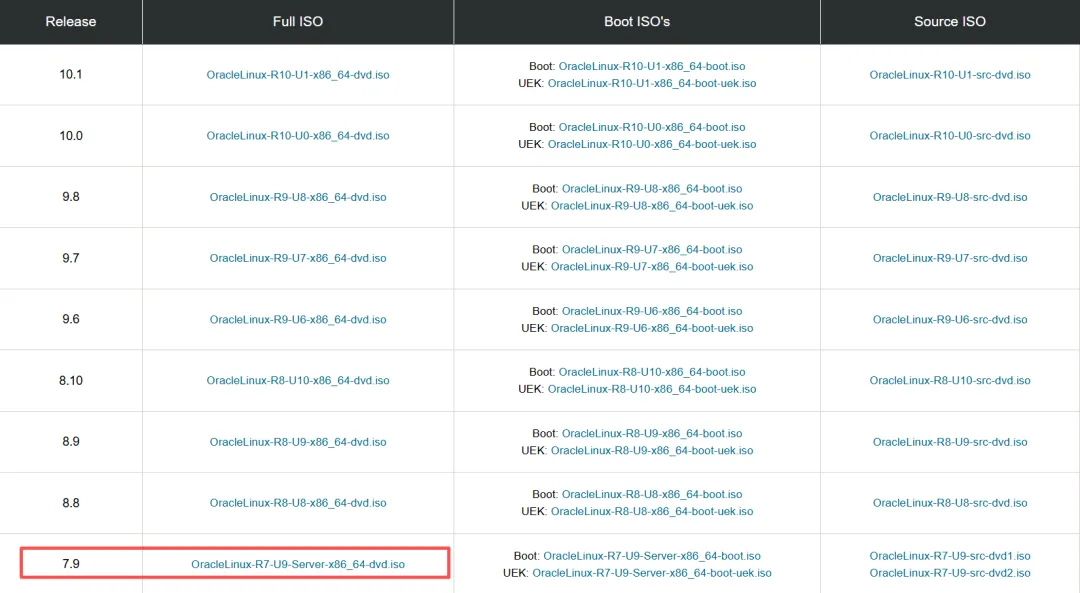Open the OracleLinux-R8-U10-x86_64-boot-uek.iso link
This screenshot has width=1080, height=593.
(652, 389)
